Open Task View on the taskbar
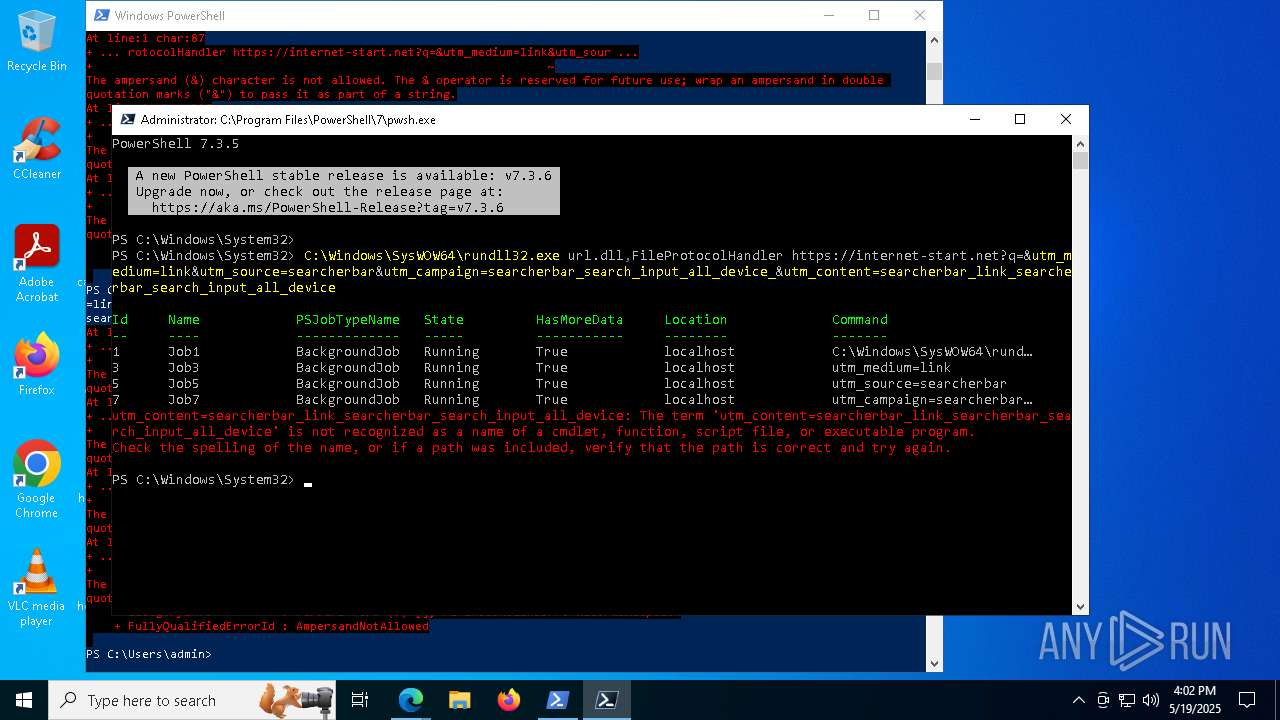 [360, 700]
